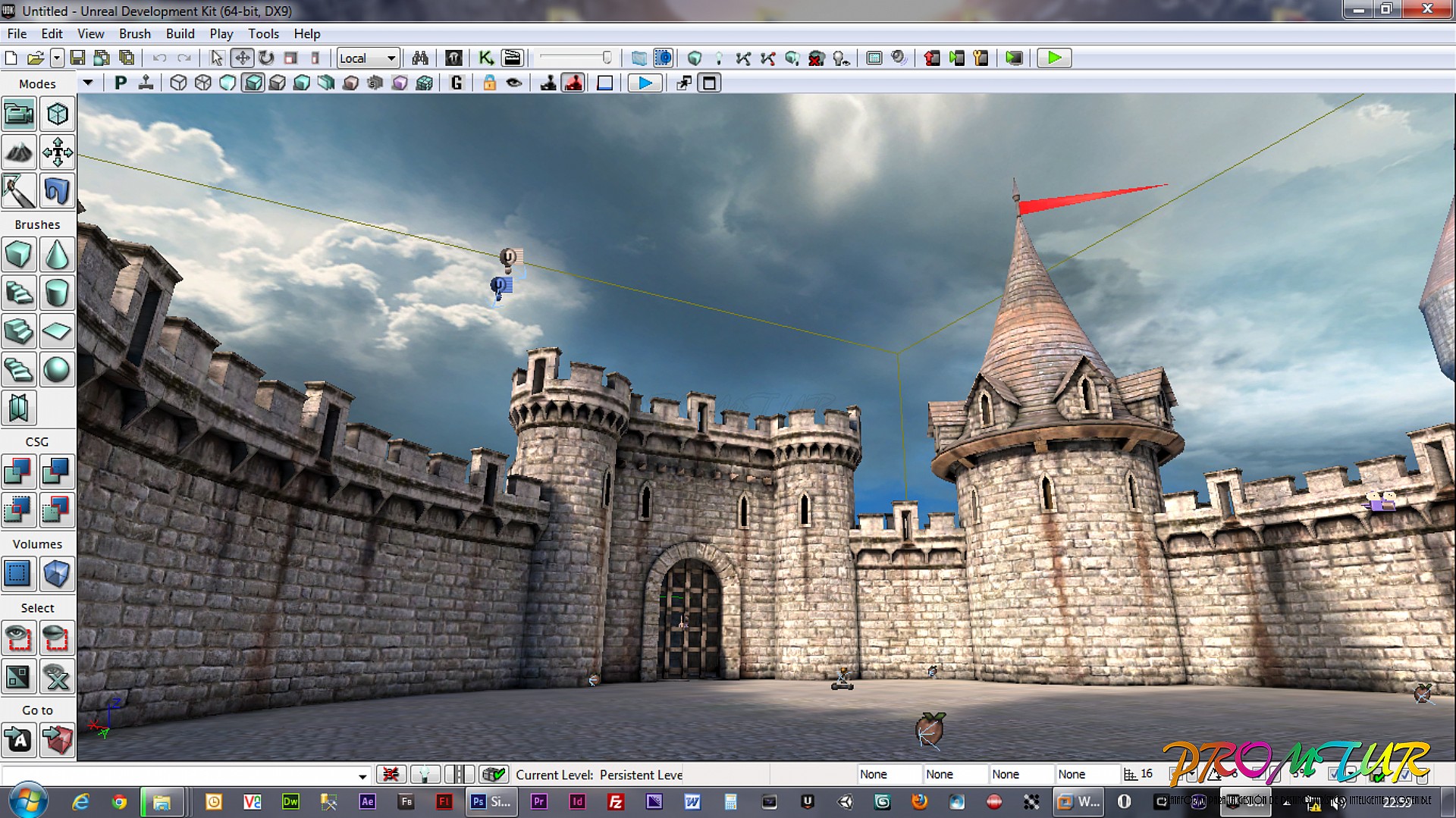This screenshot has height=818, width=1456.
Task: Click the green Play in editor button
Action: (x=1053, y=58)
